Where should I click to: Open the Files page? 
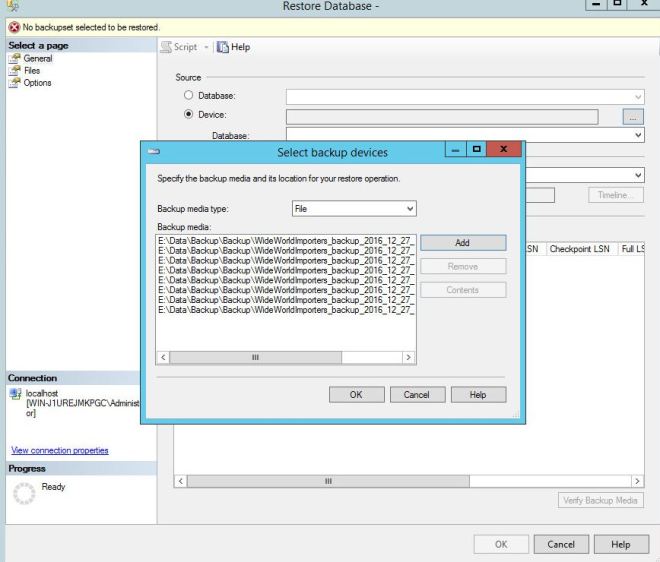[32, 71]
